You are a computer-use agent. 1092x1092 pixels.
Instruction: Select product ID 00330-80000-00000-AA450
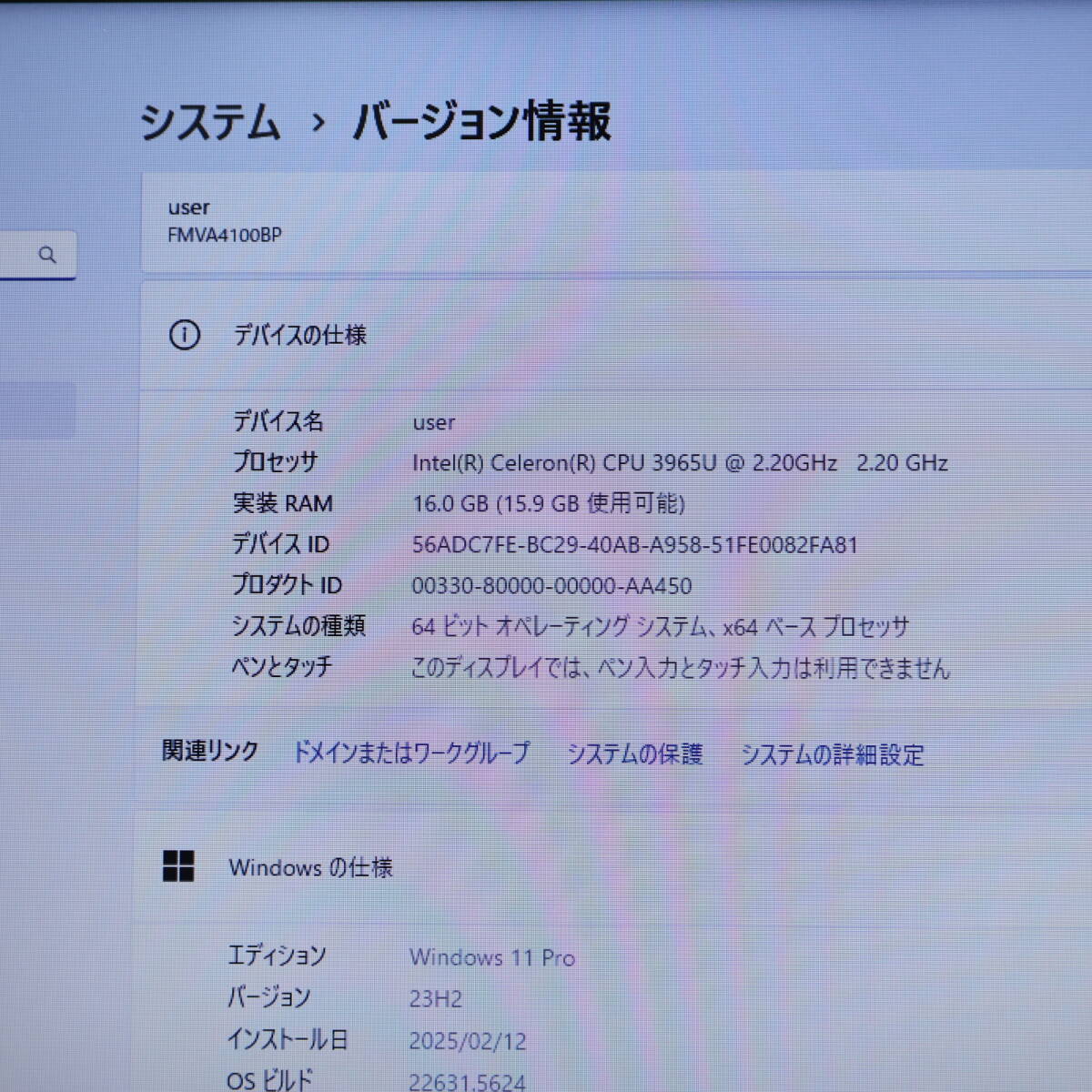click(x=551, y=586)
